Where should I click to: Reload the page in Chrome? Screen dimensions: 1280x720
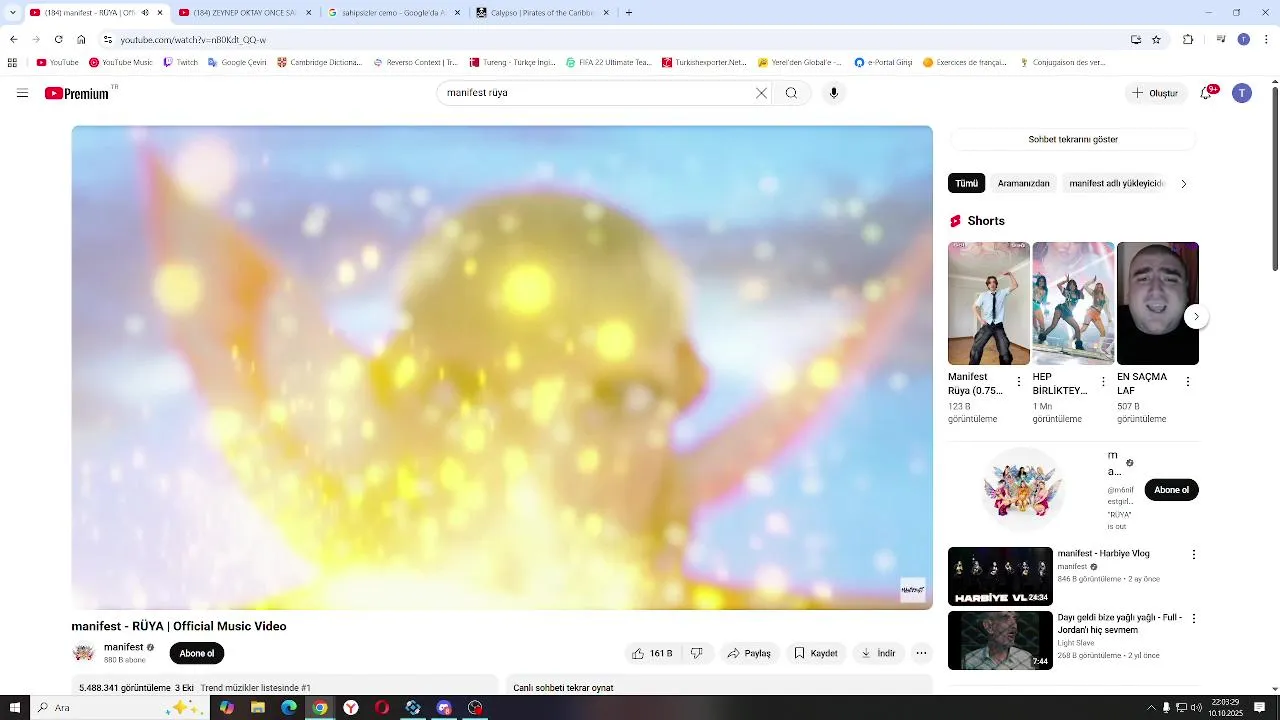tap(58, 39)
